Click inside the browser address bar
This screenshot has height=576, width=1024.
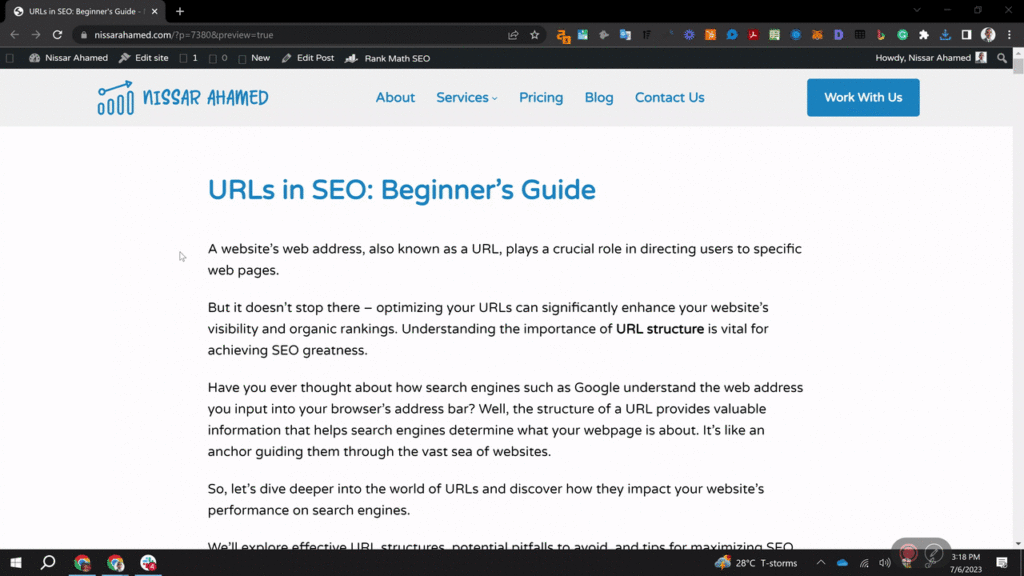(300, 34)
